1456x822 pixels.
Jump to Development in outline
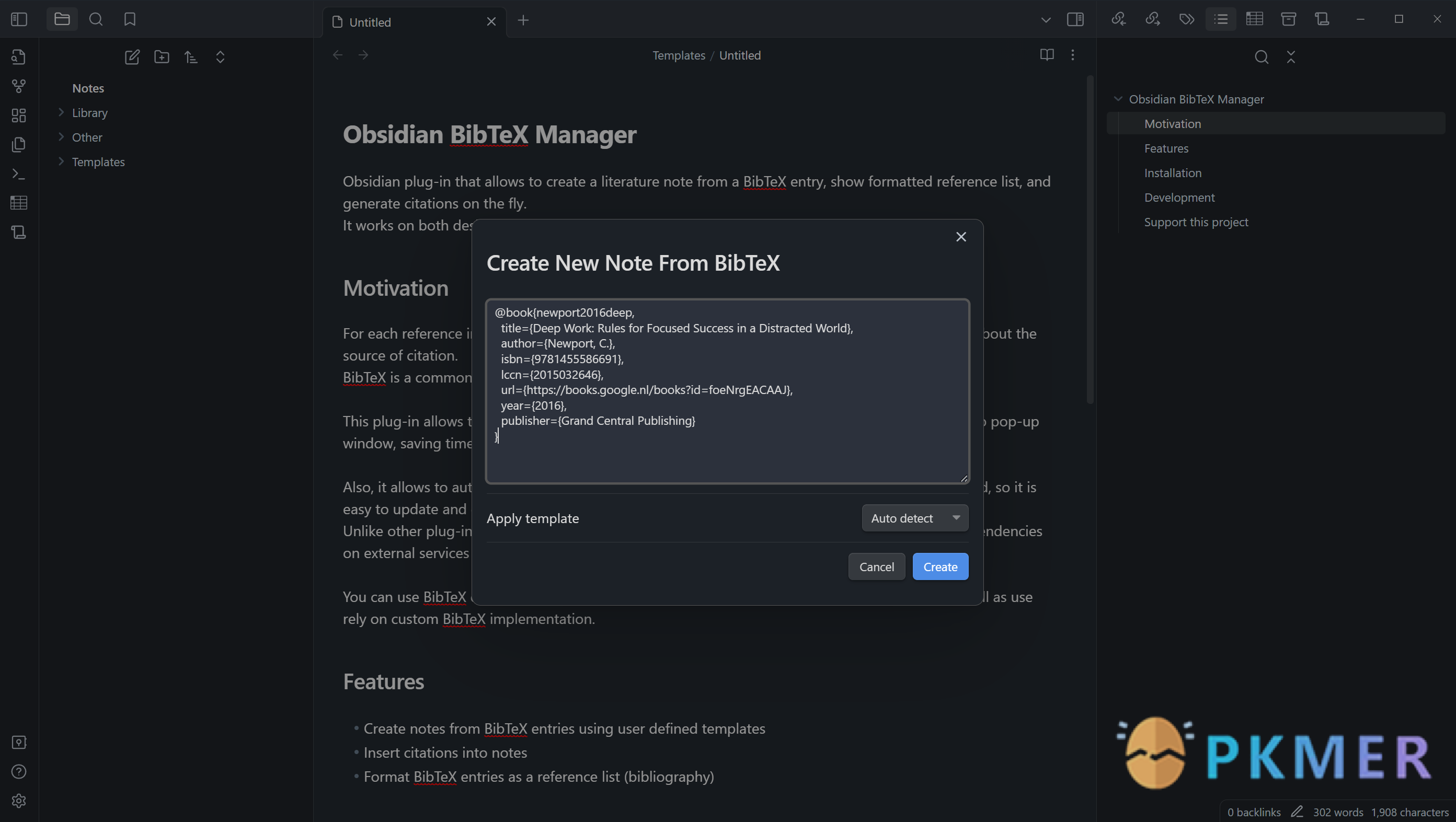point(1179,197)
